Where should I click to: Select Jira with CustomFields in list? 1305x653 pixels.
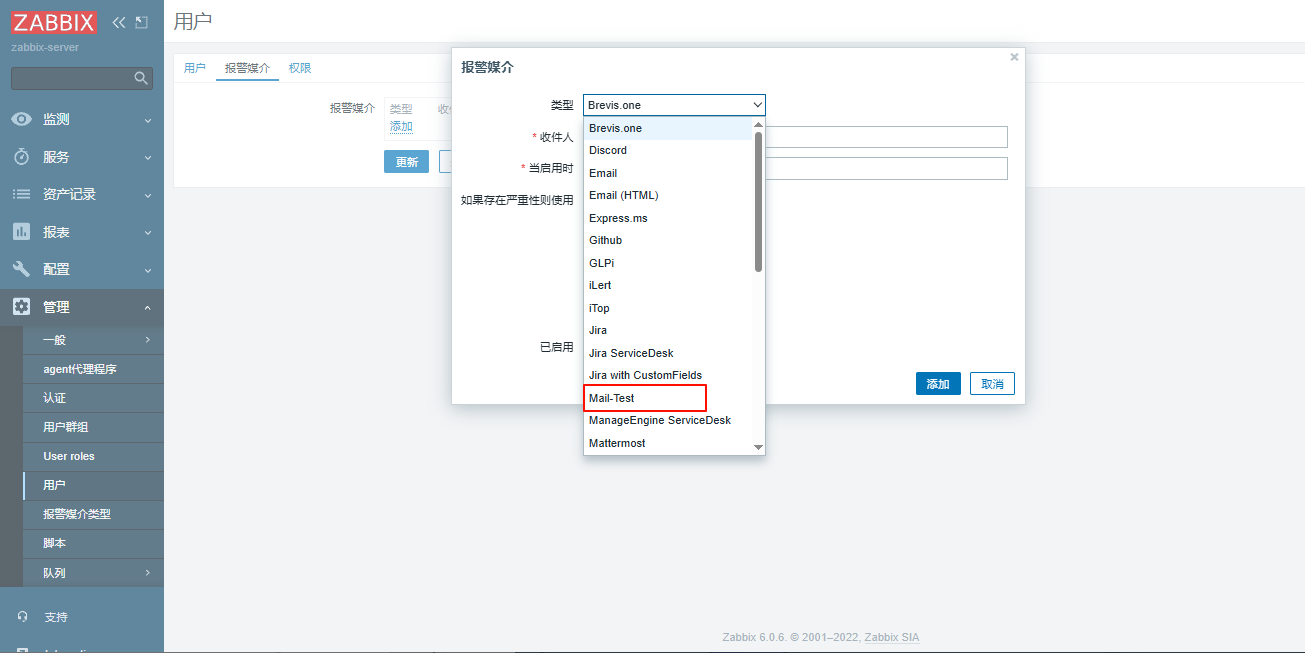(667, 375)
